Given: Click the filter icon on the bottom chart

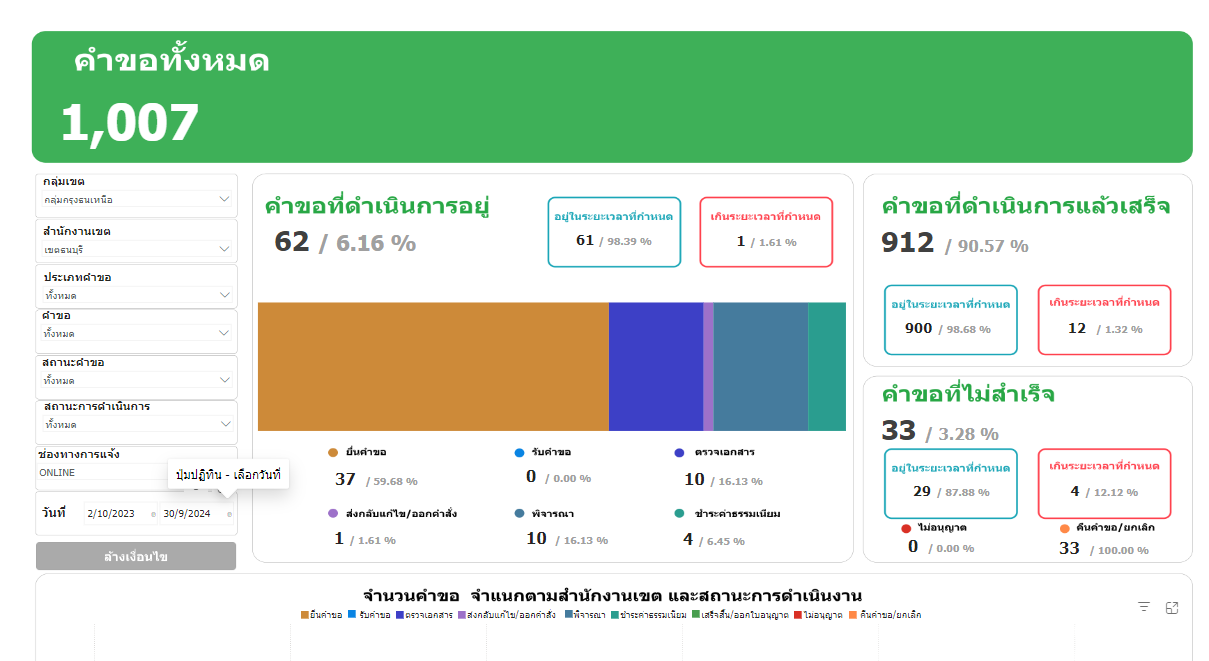Looking at the screenshot, I should click(x=1144, y=607).
